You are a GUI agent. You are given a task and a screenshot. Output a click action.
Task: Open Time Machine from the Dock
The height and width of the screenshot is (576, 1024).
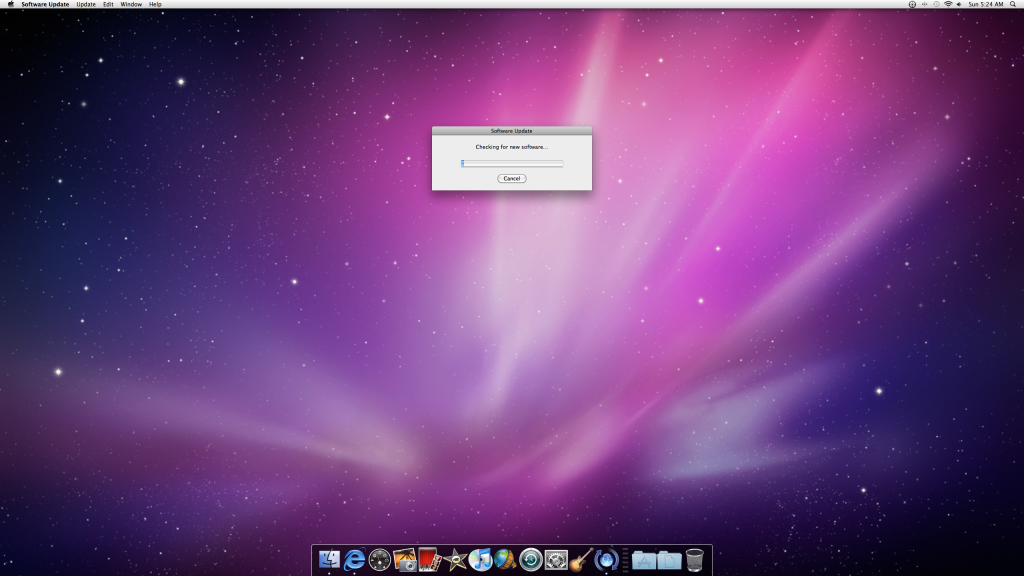pyautogui.click(x=530, y=560)
